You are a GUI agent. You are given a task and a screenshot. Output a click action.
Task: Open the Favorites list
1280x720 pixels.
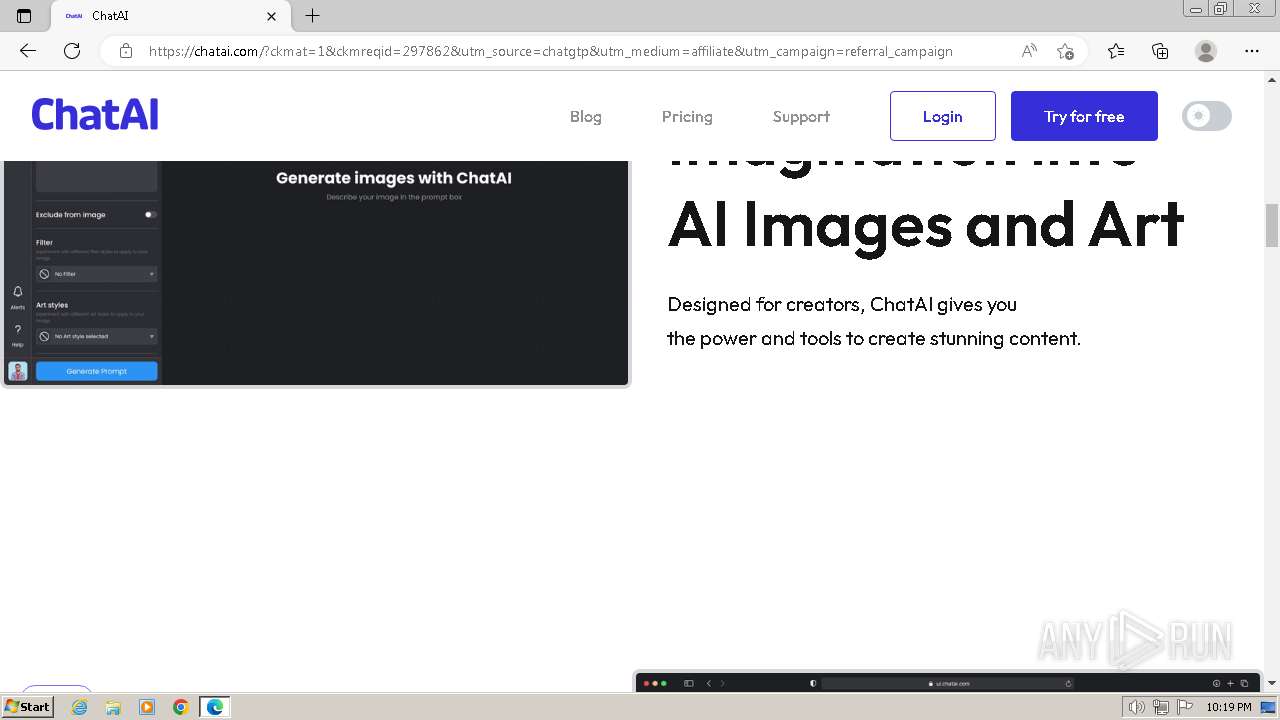click(x=1116, y=51)
